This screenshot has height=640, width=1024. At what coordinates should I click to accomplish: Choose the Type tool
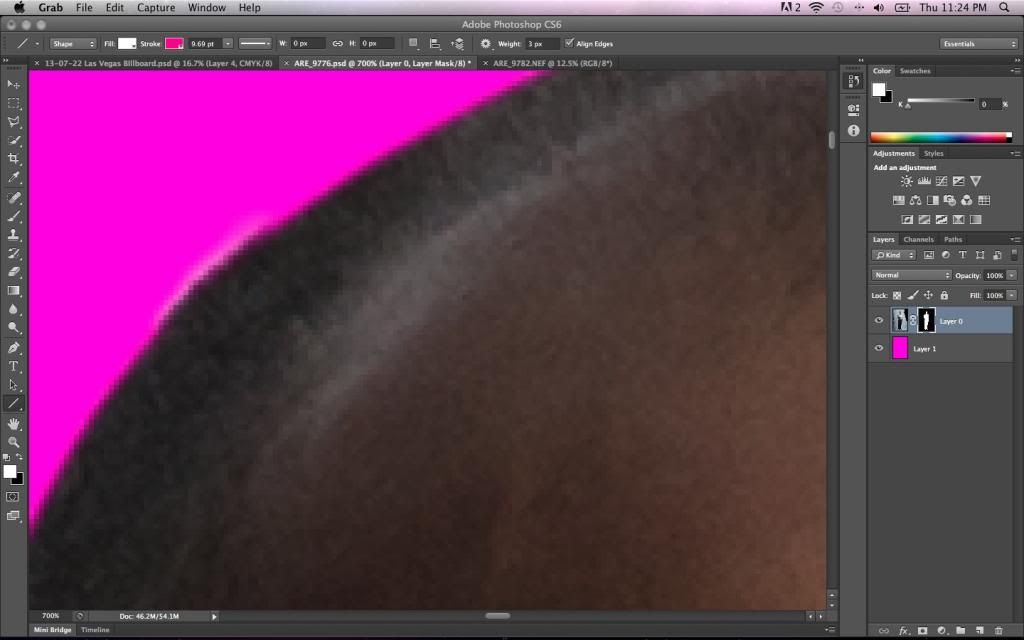point(13,366)
